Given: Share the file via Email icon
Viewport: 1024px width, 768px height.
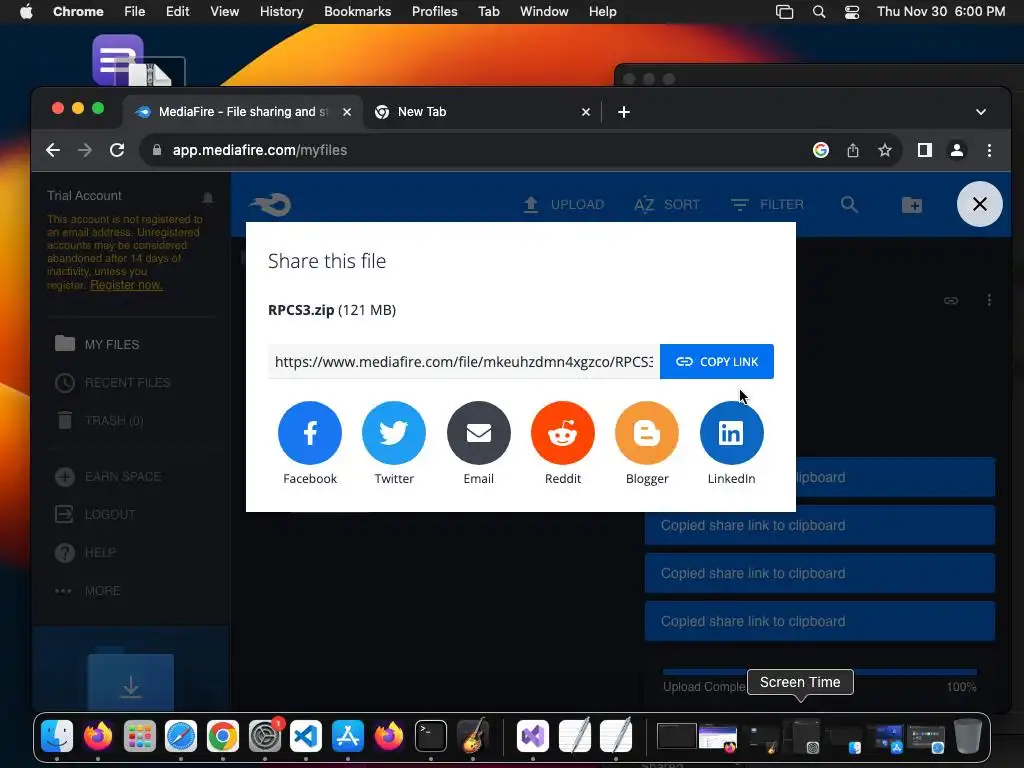Looking at the screenshot, I should (x=479, y=433).
